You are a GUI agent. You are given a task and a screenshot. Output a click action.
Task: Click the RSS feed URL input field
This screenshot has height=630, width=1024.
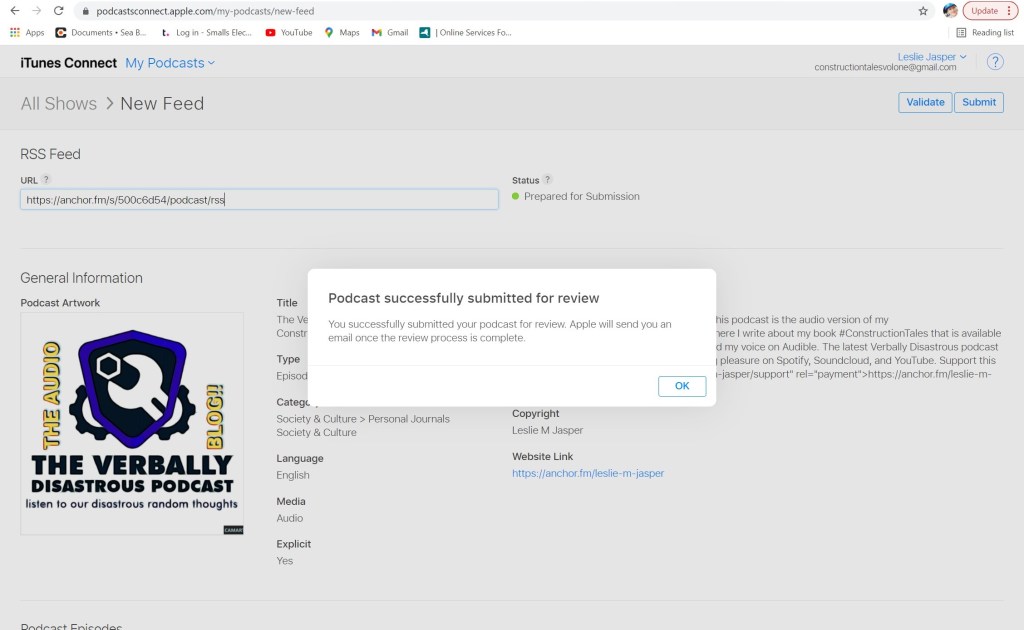click(259, 200)
